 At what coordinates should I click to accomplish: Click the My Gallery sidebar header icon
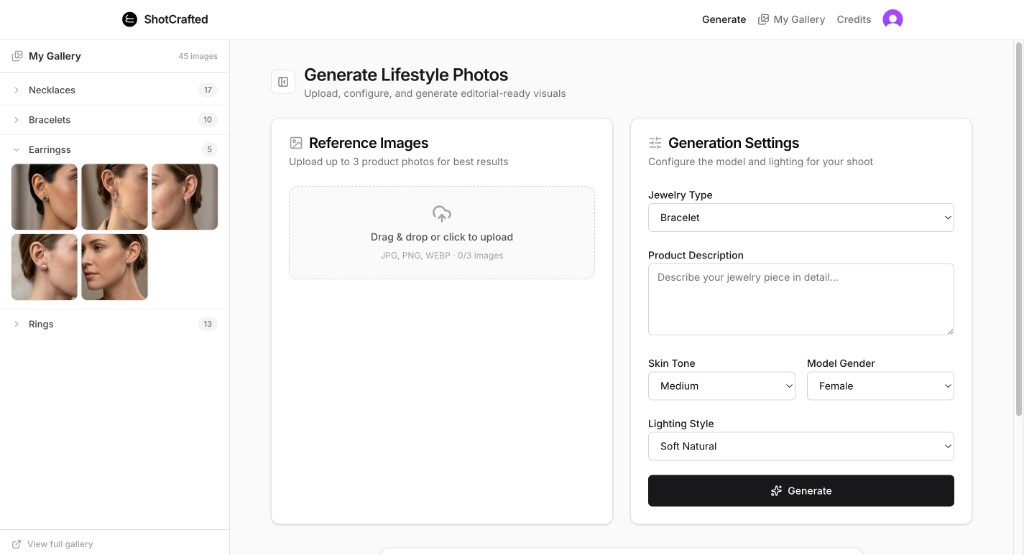(17, 56)
